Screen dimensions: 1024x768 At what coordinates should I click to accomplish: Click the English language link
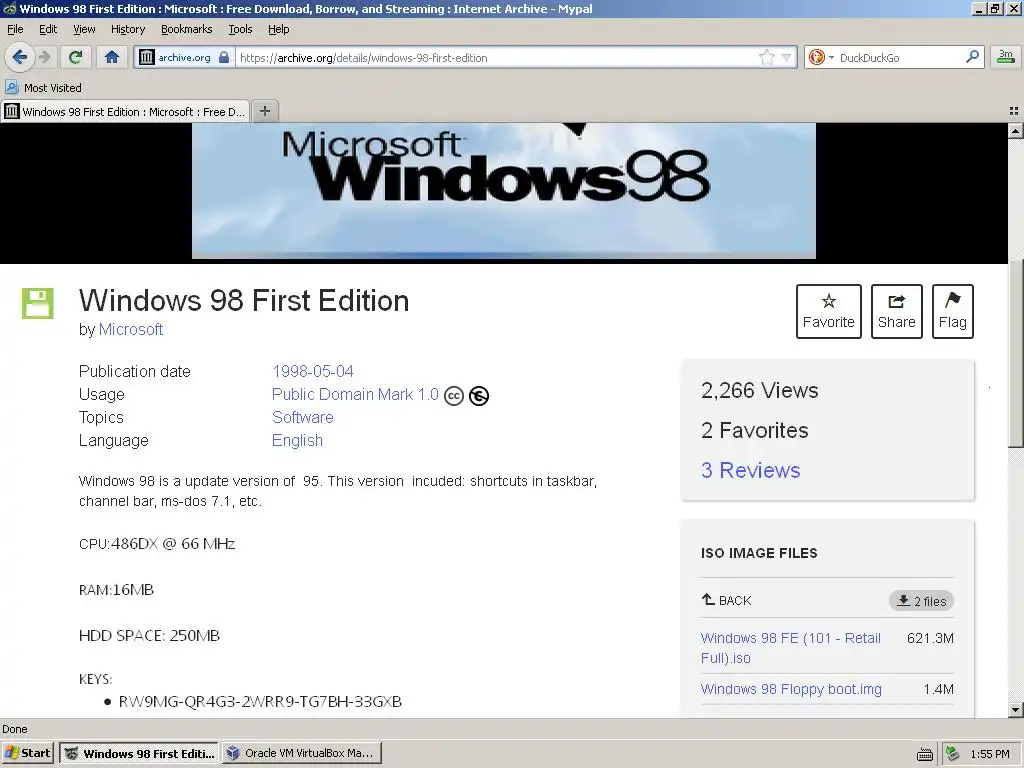[x=297, y=440]
